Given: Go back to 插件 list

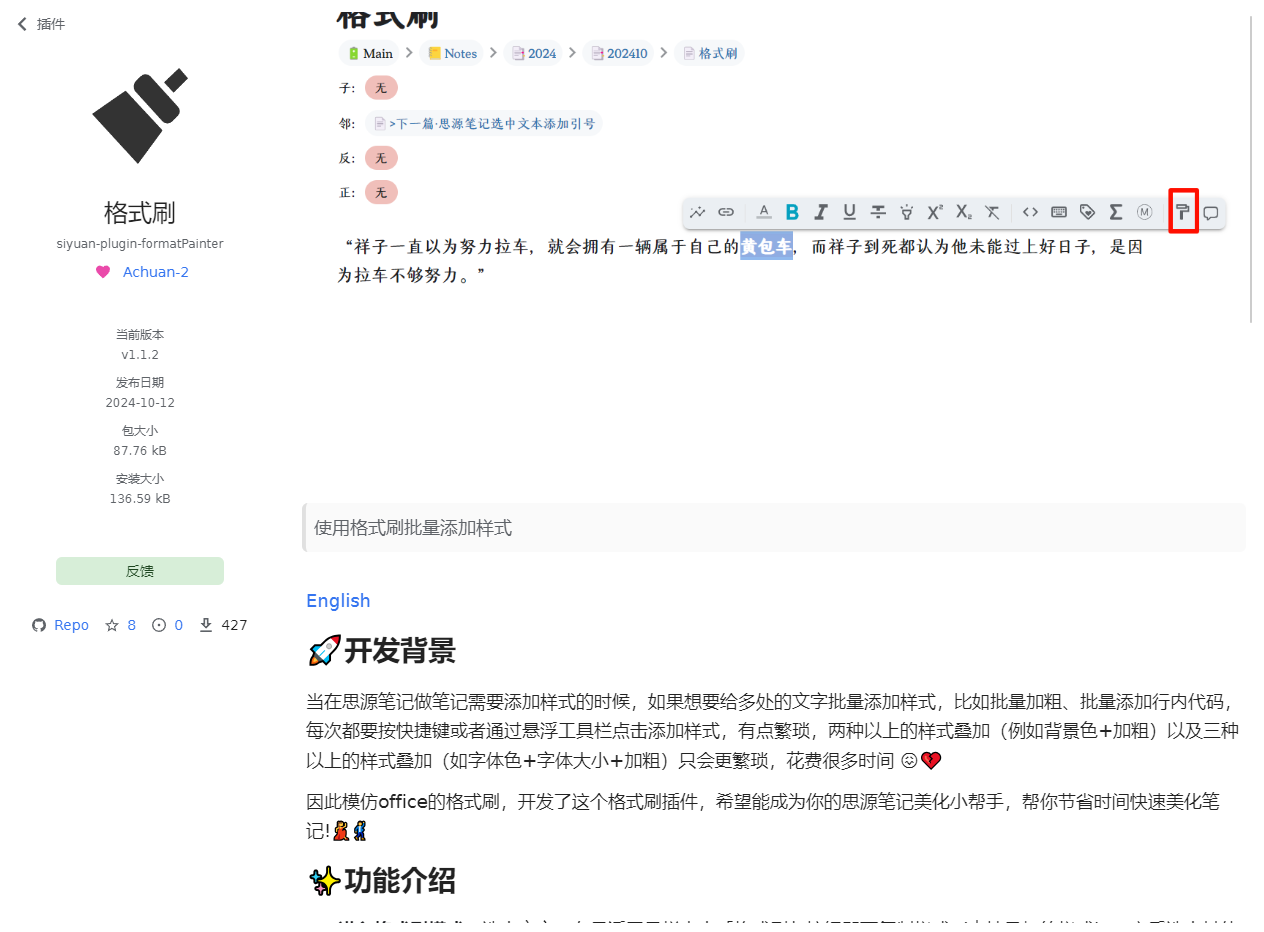Looking at the screenshot, I should click(41, 24).
